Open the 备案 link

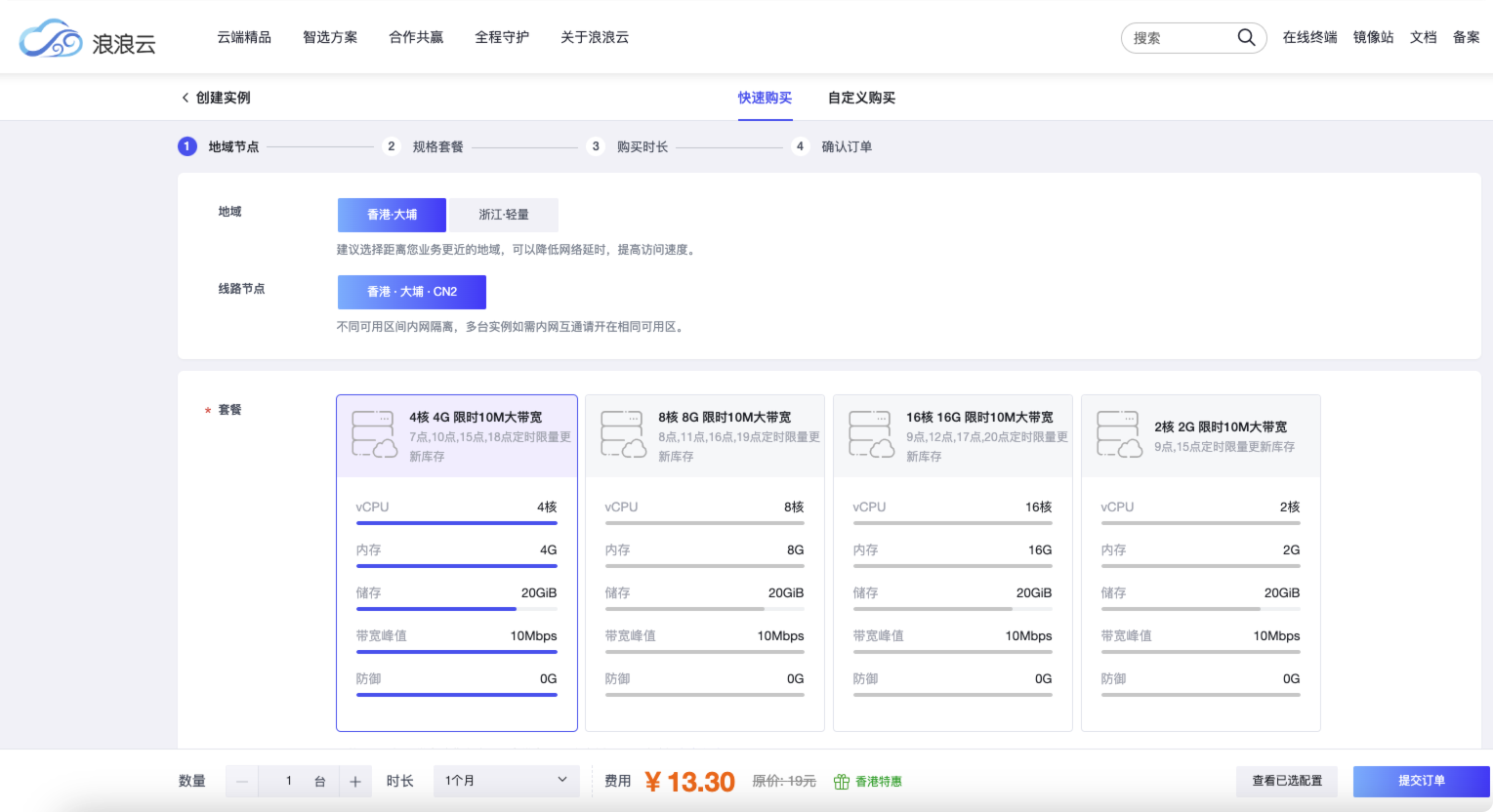tap(1466, 37)
